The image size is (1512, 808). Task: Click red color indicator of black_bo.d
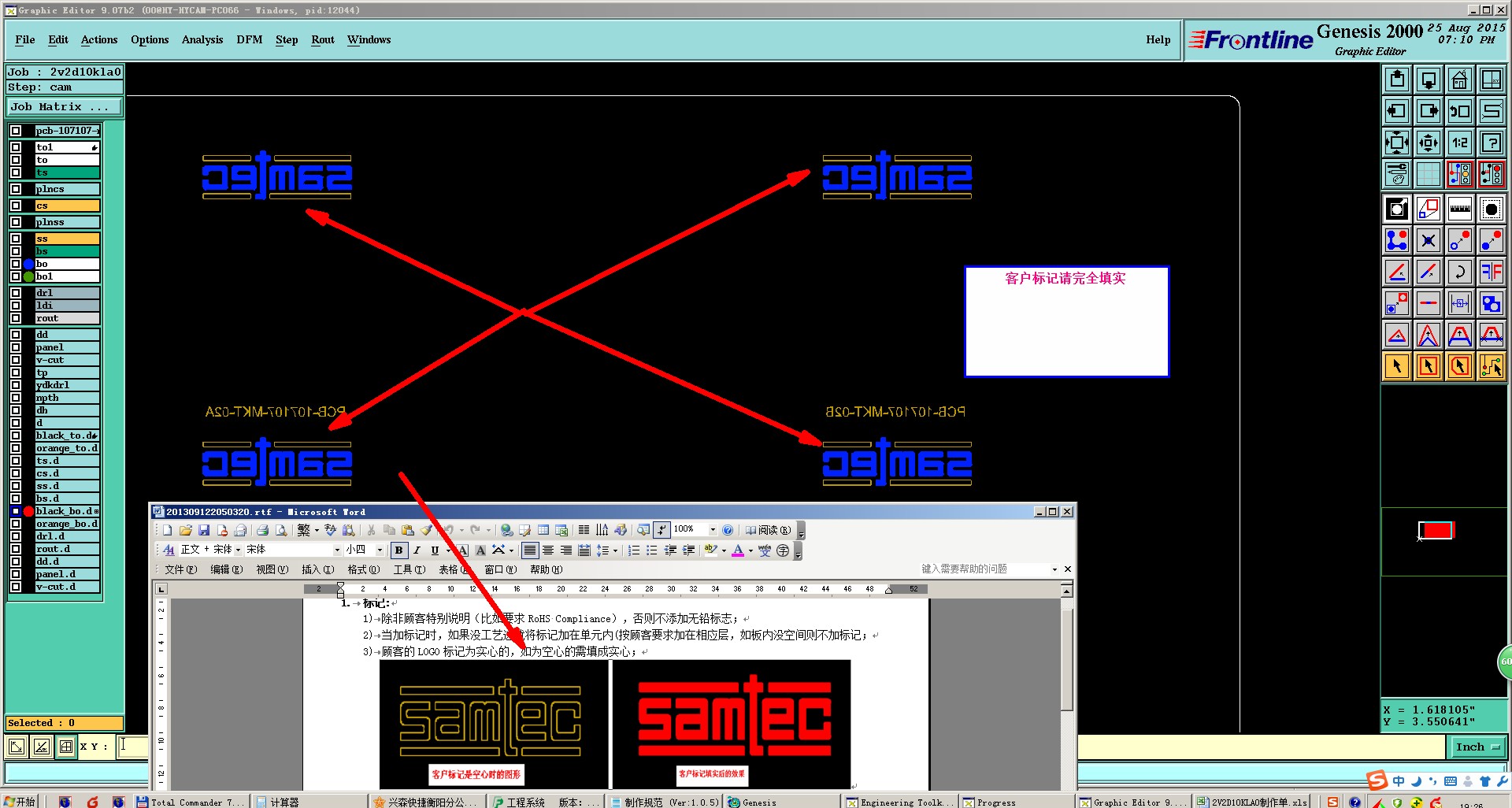(x=29, y=511)
